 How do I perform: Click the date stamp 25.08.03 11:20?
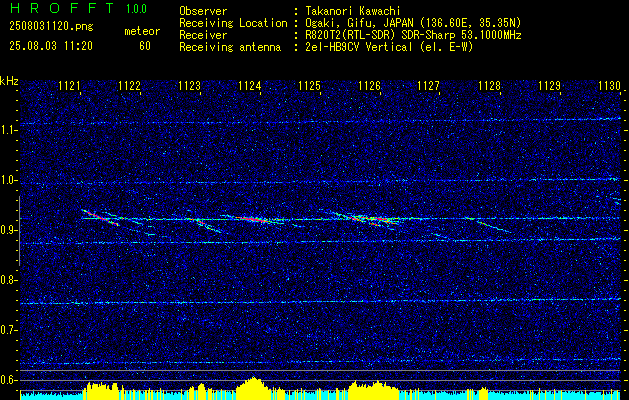tap(51, 46)
